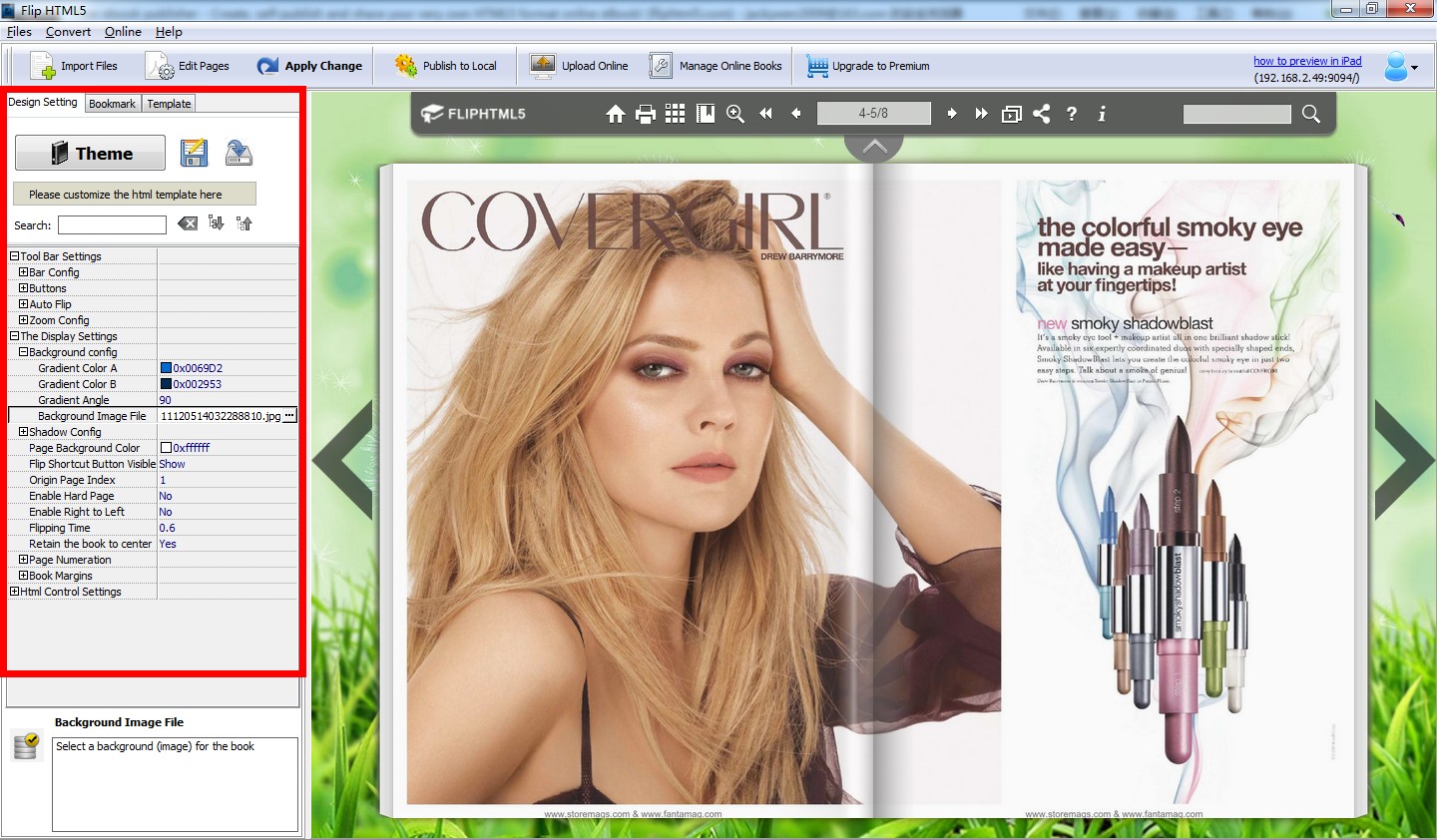Screen dimensions: 1437x840
Task: Open the Files menu
Action: (20, 32)
